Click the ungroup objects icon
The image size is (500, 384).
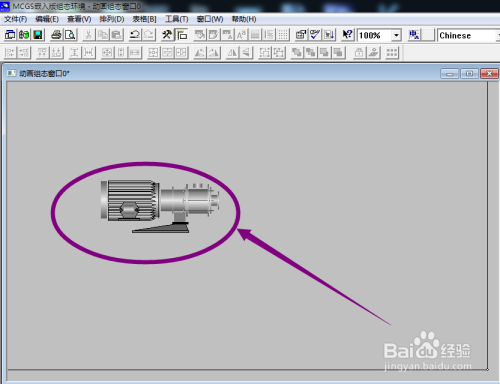[278, 53]
